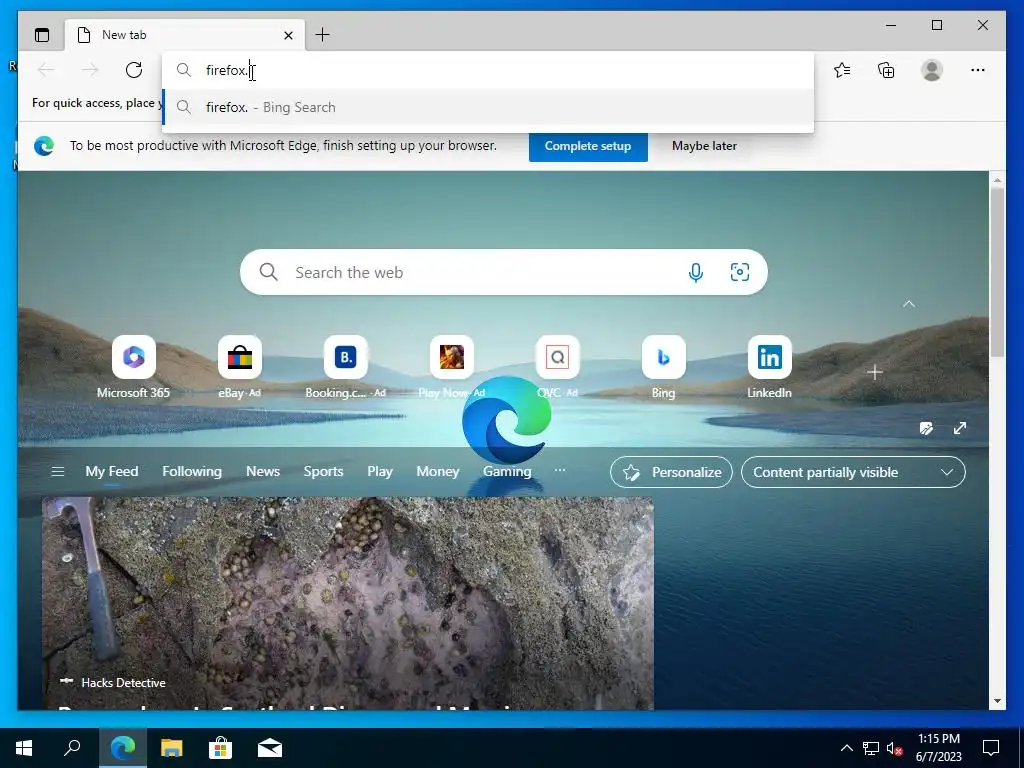Switch to Money tab
The width and height of the screenshot is (1024, 768).
coord(438,472)
